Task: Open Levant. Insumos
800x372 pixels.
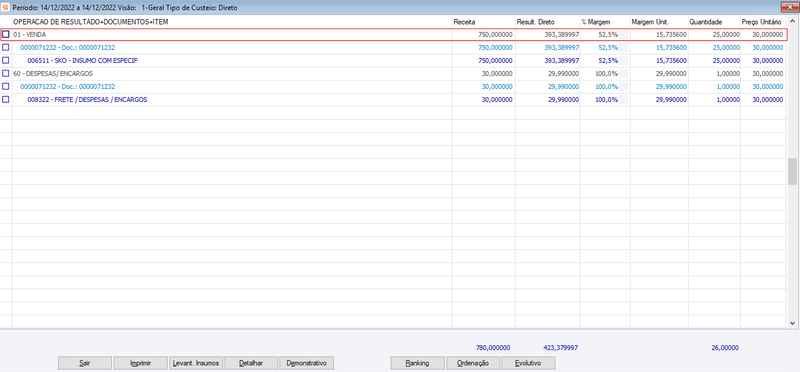Action: click(x=196, y=363)
